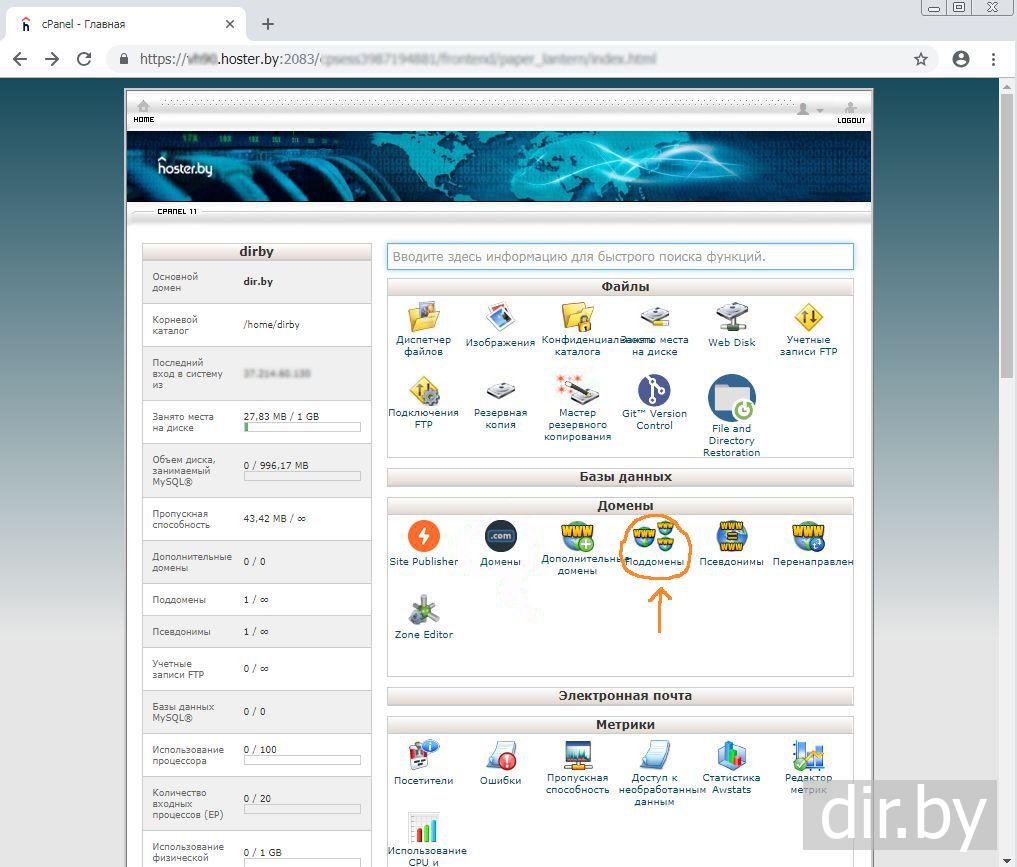Open the Zone Editor icon

tap(424, 610)
